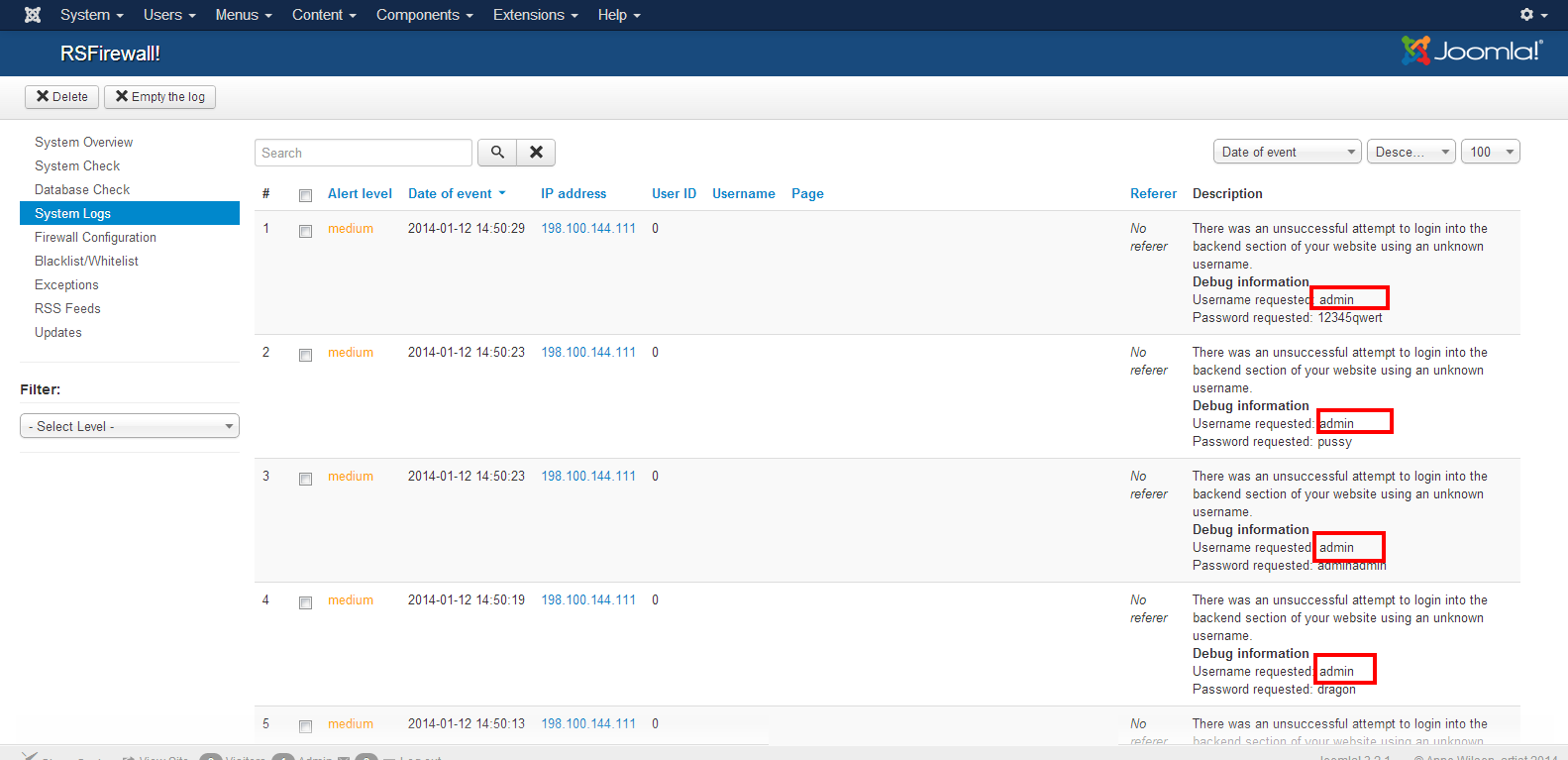Open the Components menu
Viewport: 1568px width, 760px height.
click(x=425, y=15)
